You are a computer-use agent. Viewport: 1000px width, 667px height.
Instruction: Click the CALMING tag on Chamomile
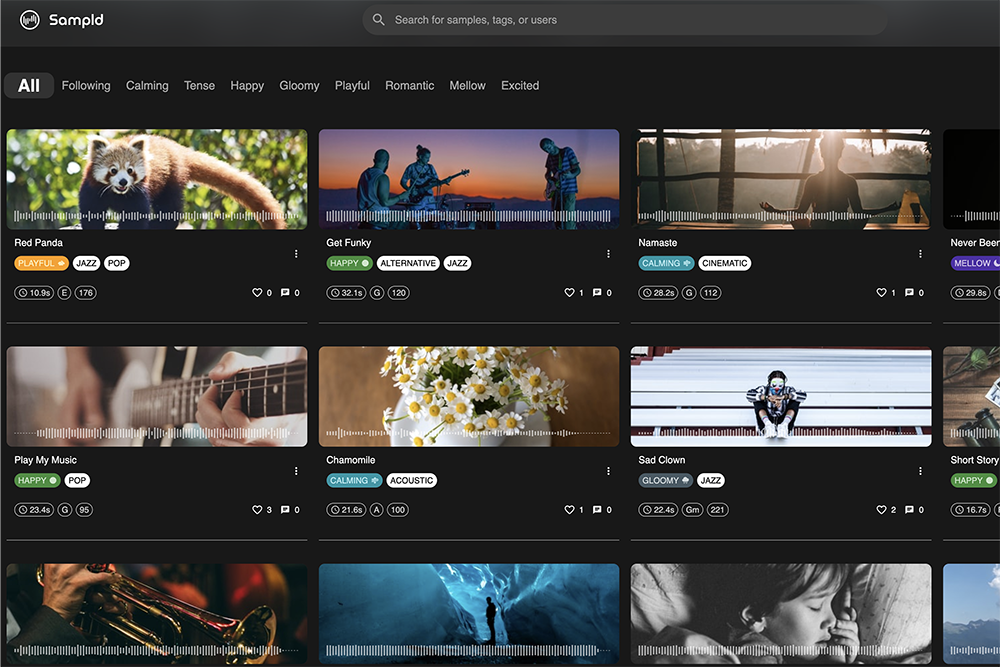pos(355,481)
